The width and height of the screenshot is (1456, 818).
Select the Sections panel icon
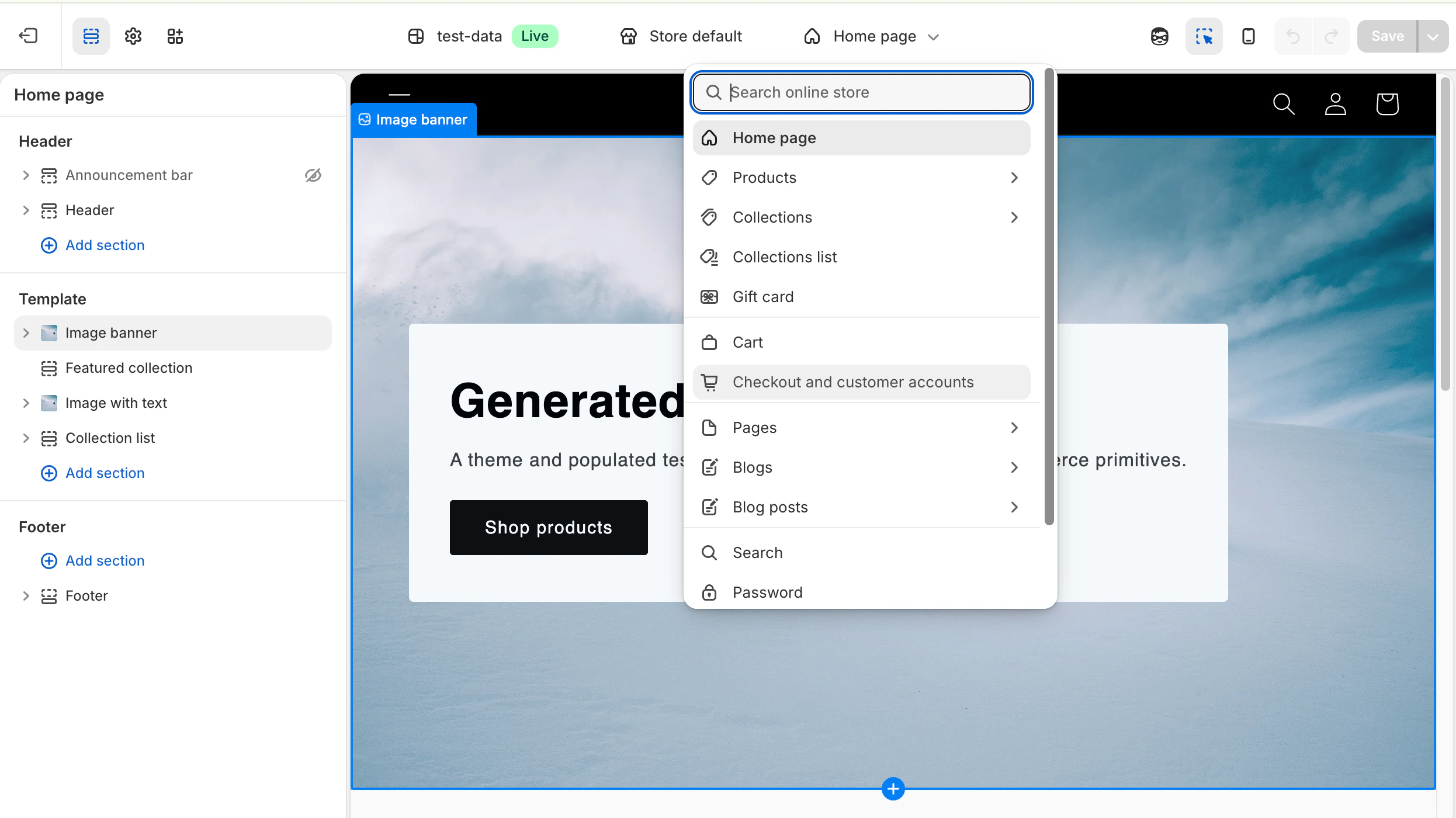pos(91,36)
